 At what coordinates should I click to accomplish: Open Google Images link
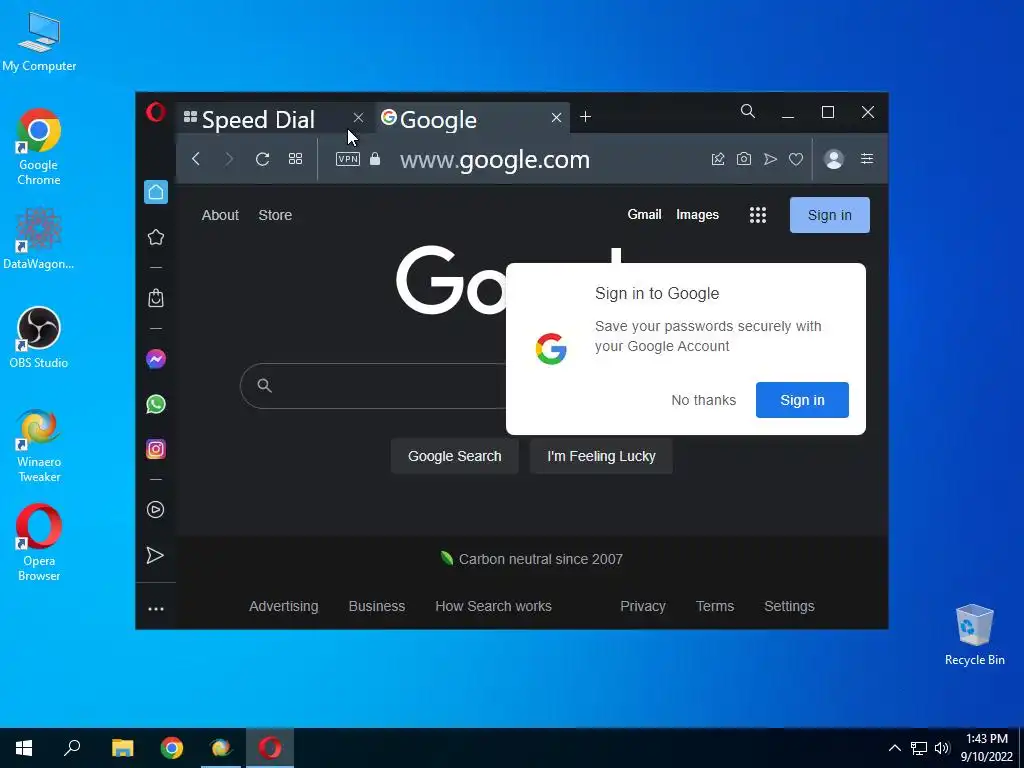[x=697, y=214]
